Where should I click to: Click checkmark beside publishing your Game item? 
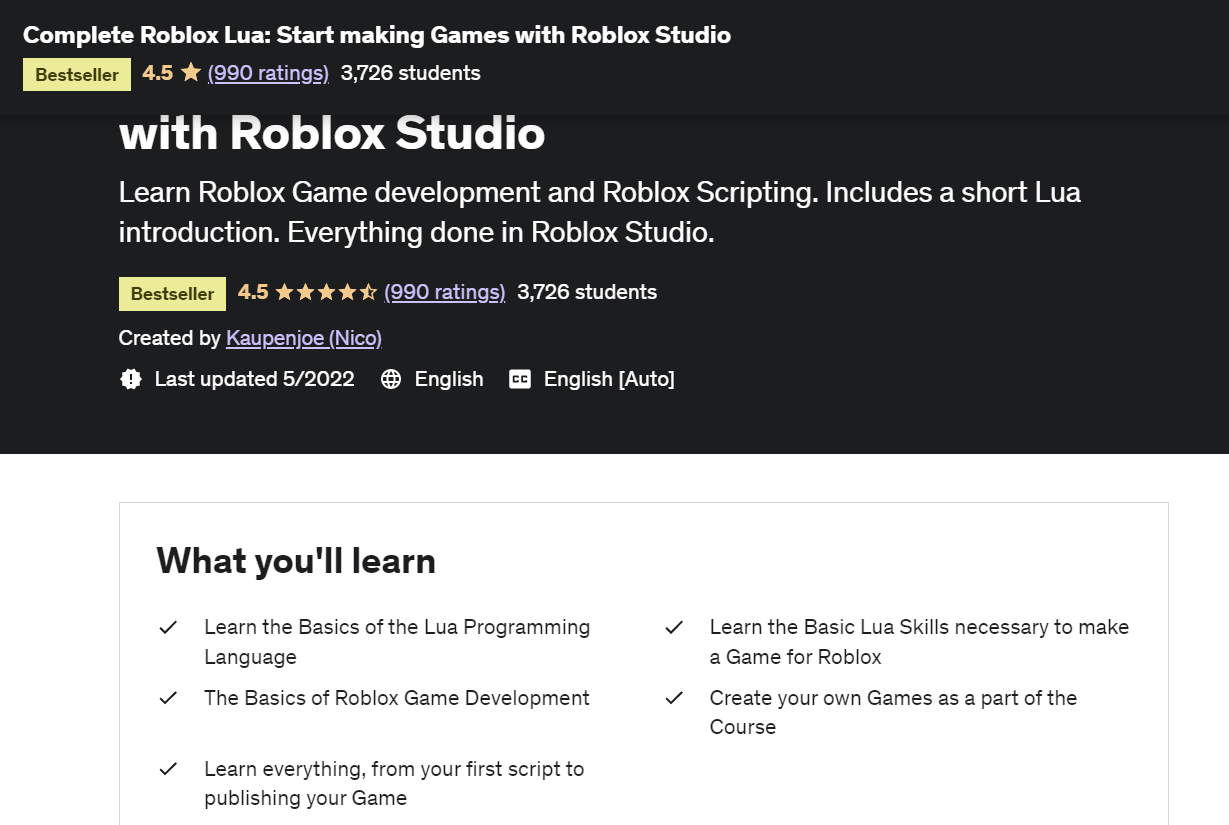tap(168, 769)
